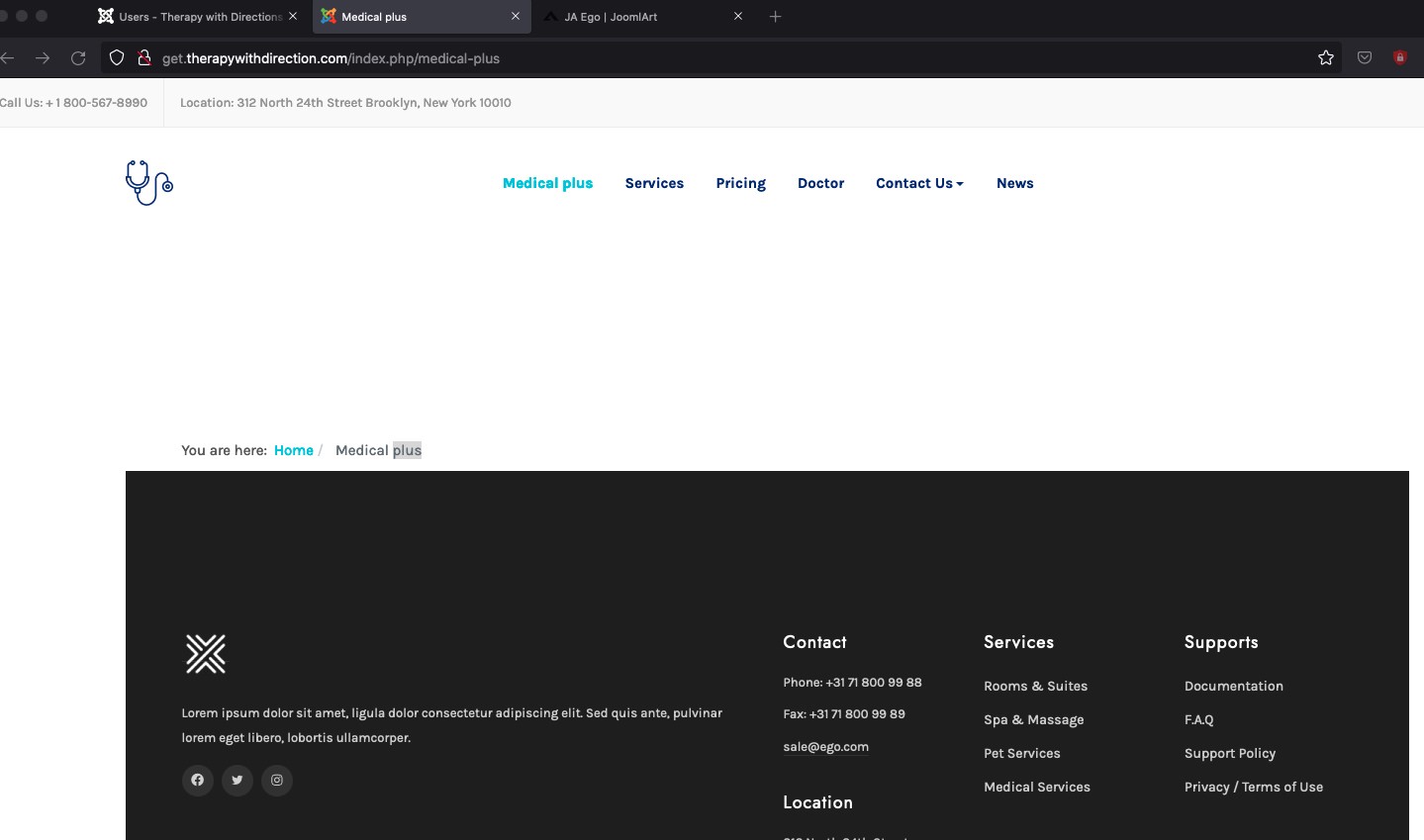Go back with the back arrow
Screen dimensions: 1424x840
pos(7,58)
